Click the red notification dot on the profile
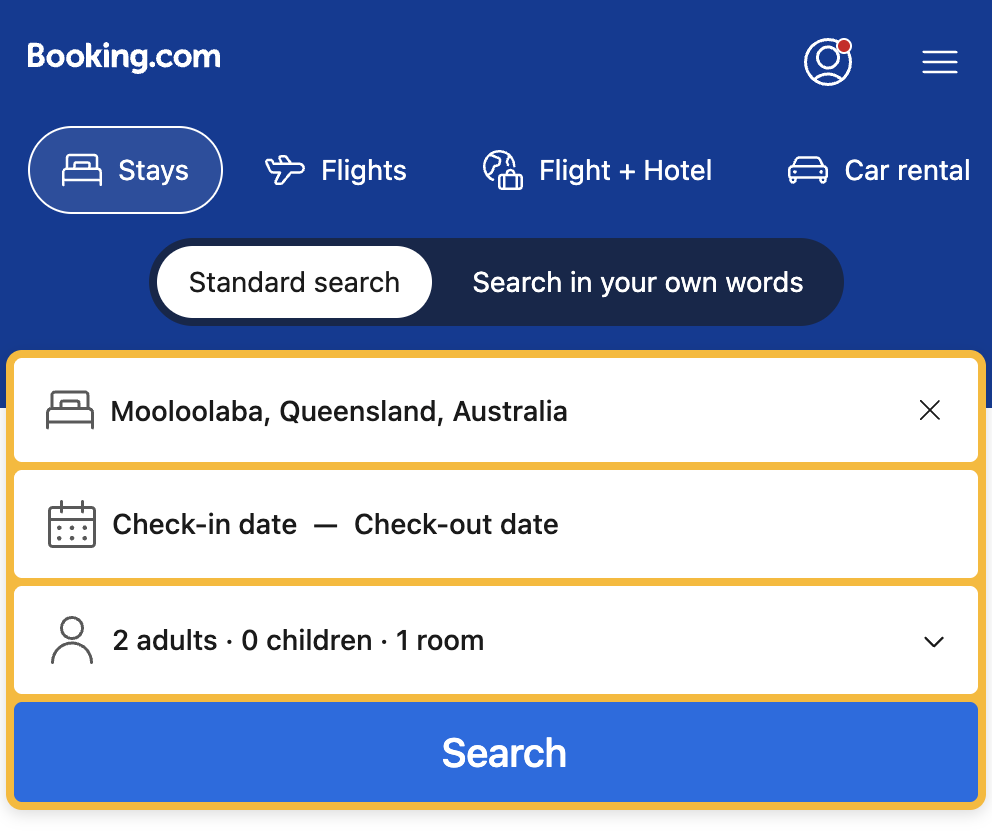Viewport: 992px width, 834px height. [844, 46]
